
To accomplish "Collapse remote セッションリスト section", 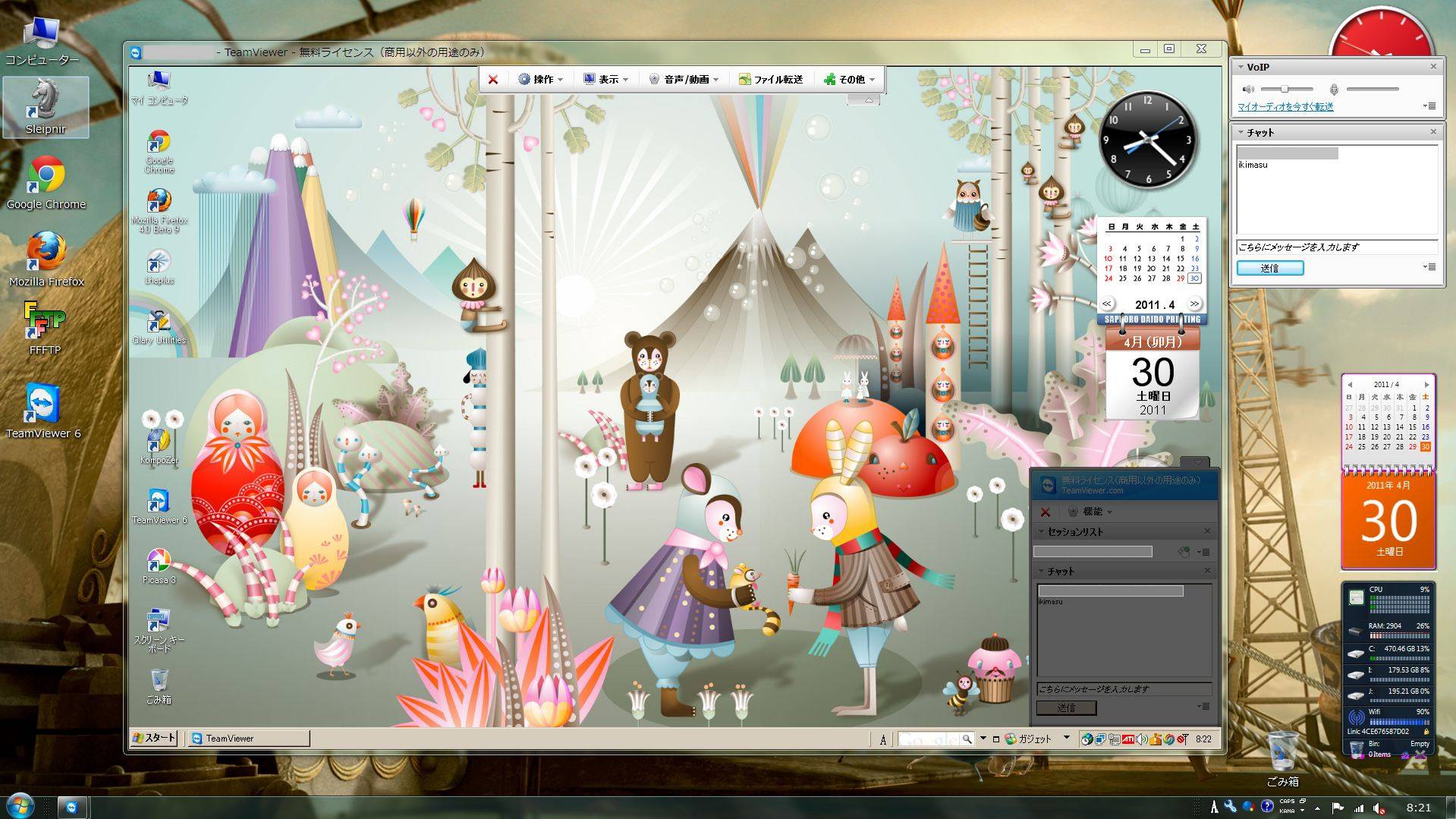I will pos(1042,532).
